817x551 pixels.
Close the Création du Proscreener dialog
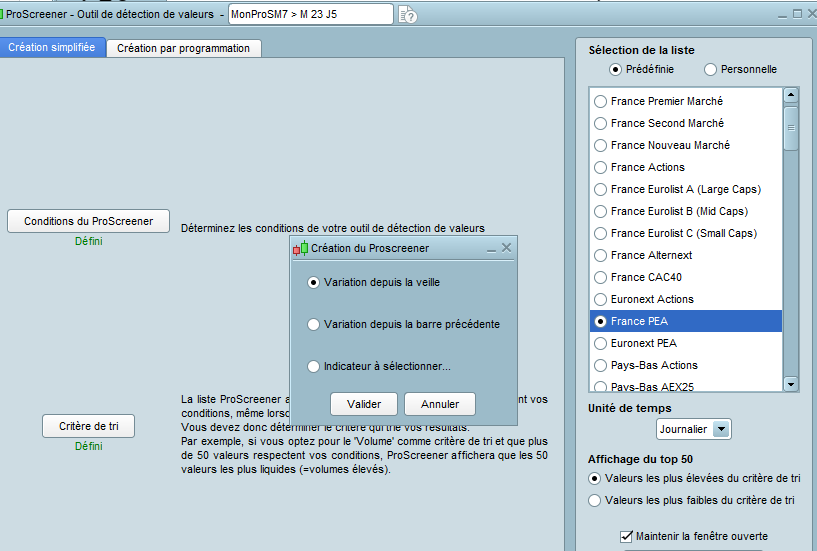pyautogui.click(x=506, y=248)
